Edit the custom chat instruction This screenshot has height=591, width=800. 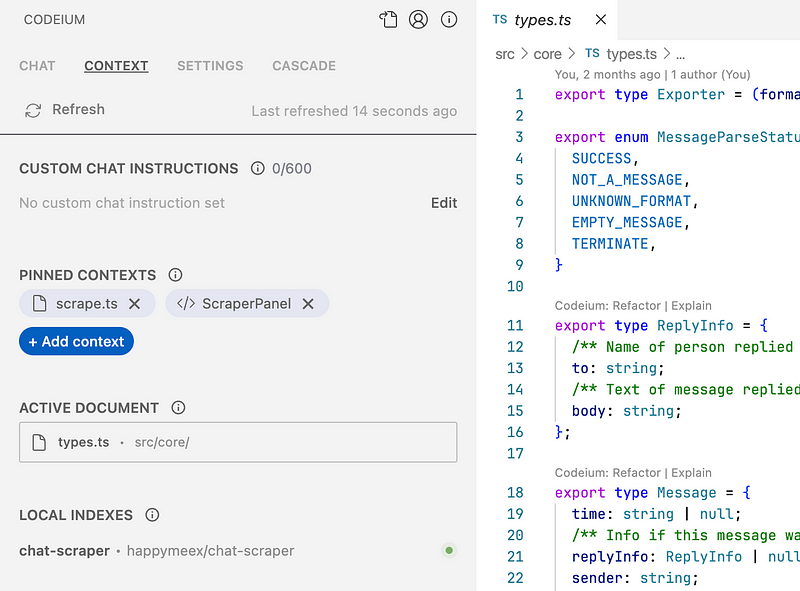444,203
